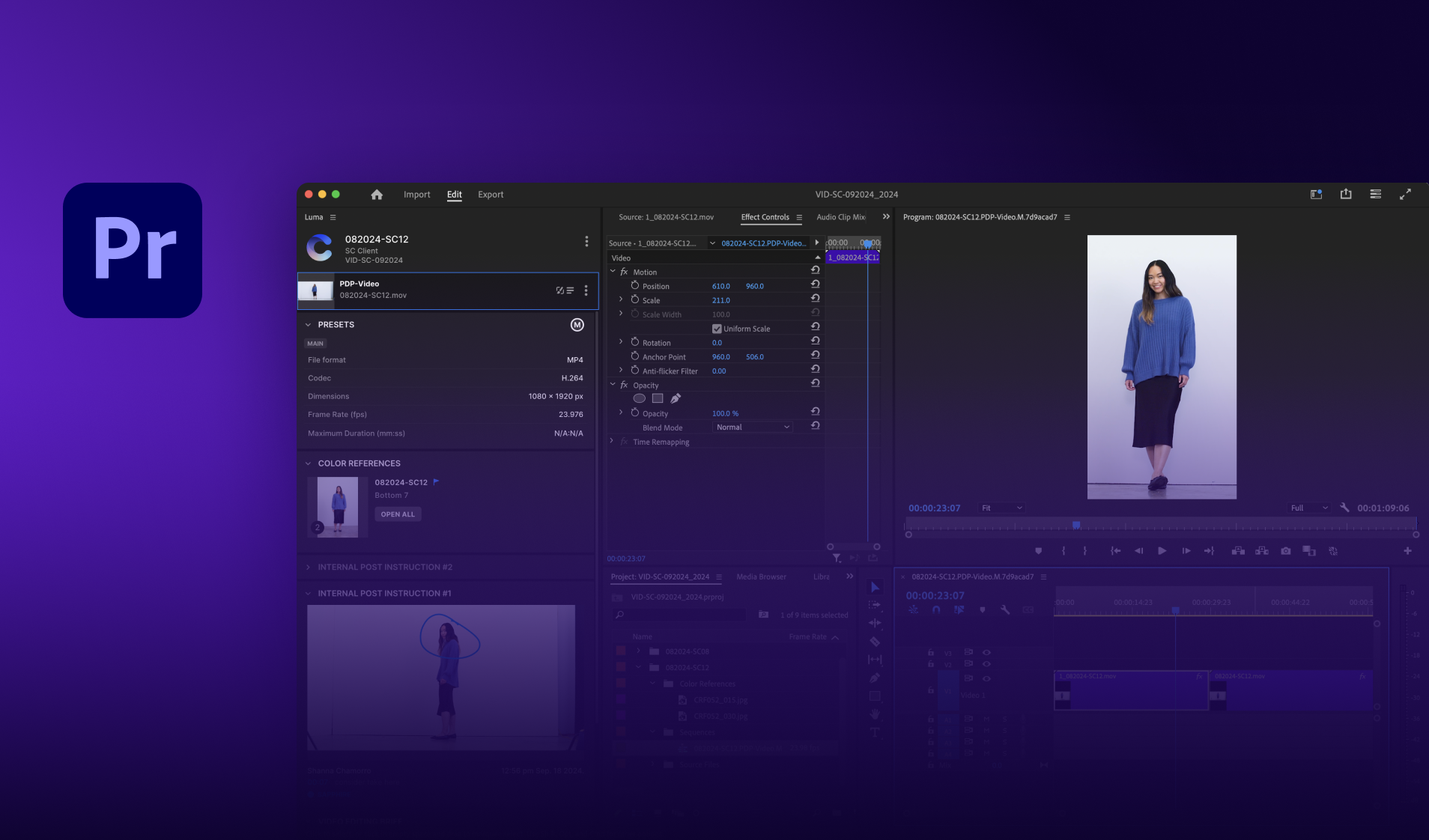
Task: Open the Workspaces icon in header
Action: pos(1316,194)
